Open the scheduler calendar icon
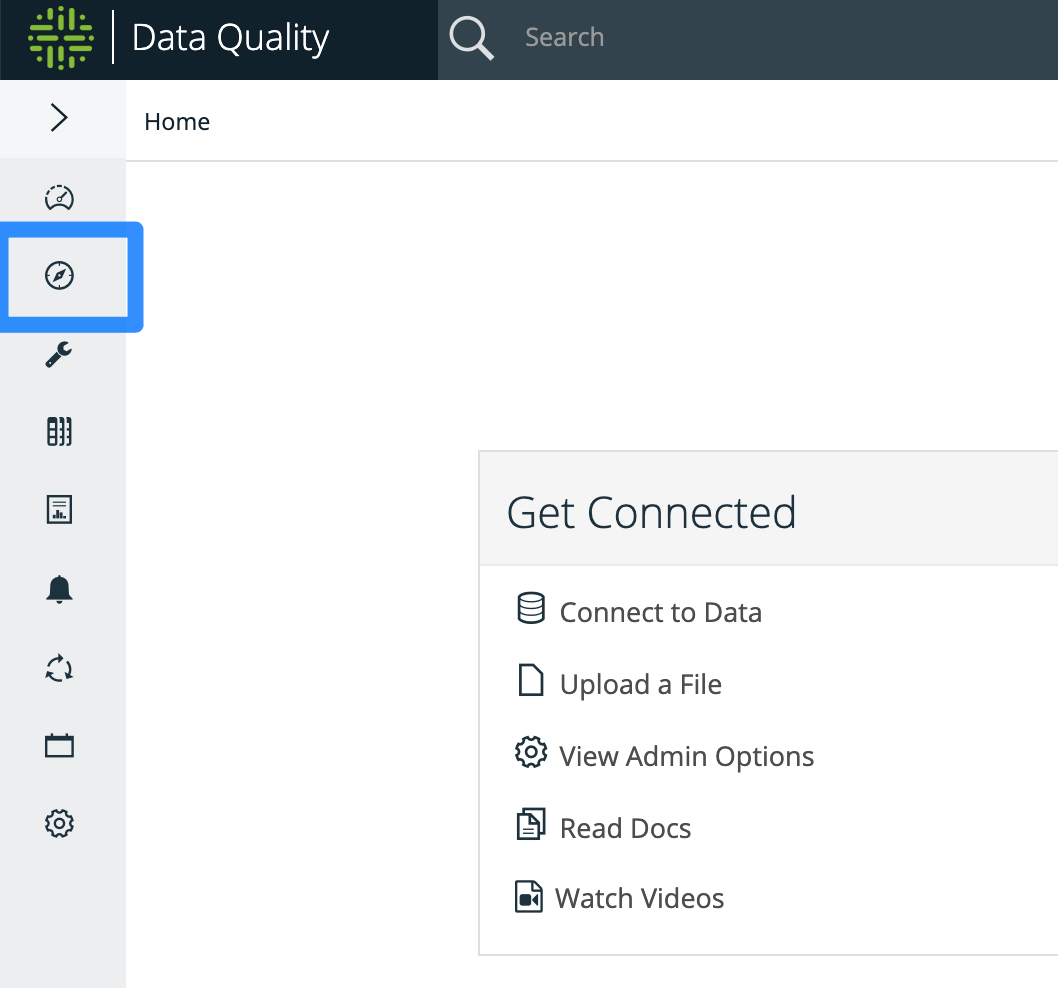Image resolution: width=1058 pixels, height=988 pixels. click(60, 746)
